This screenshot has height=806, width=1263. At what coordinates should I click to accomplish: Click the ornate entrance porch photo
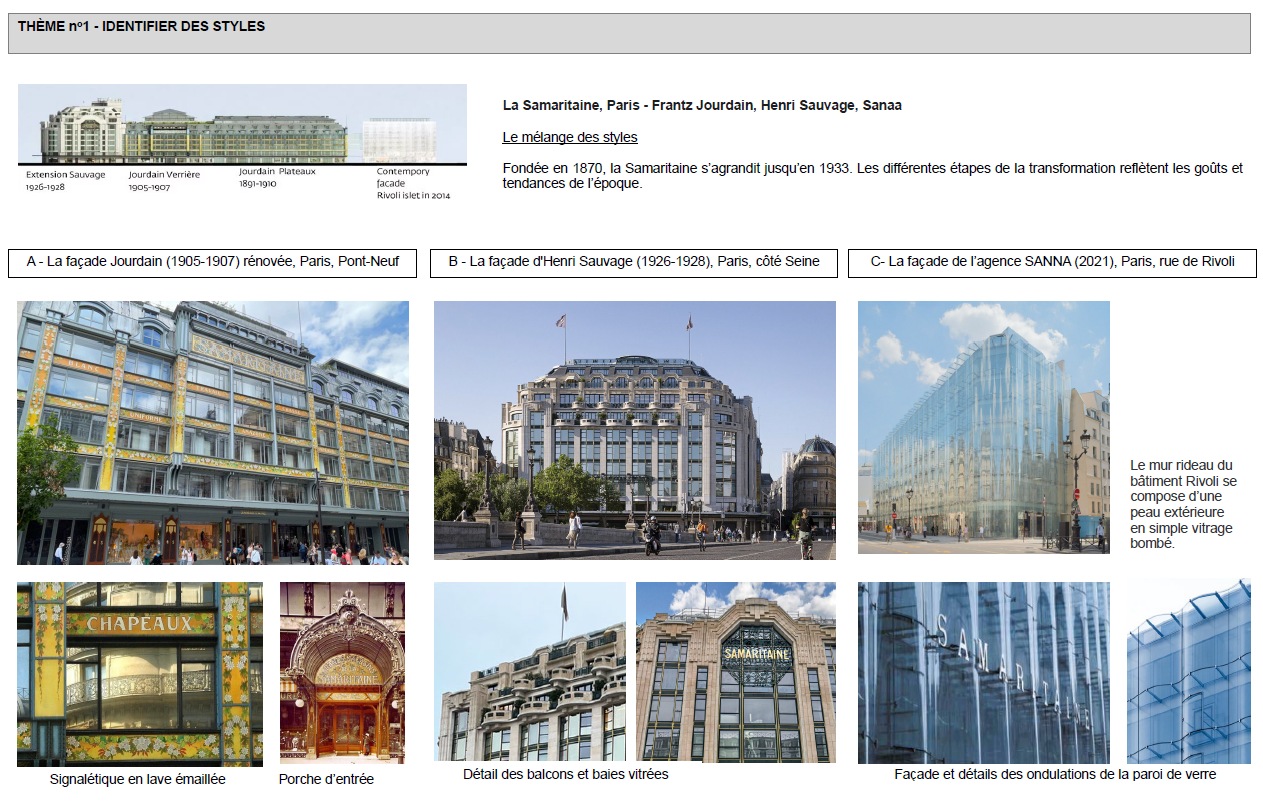tap(342, 673)
